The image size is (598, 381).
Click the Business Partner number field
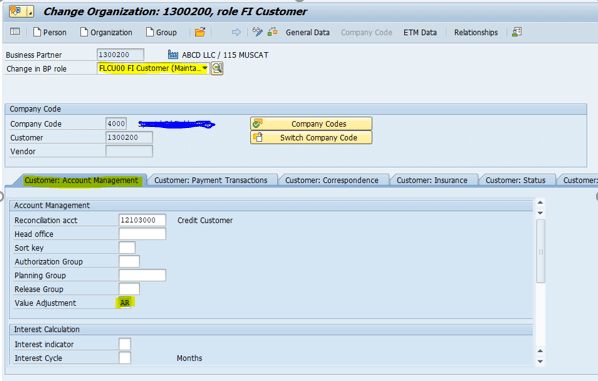(120, 55)
